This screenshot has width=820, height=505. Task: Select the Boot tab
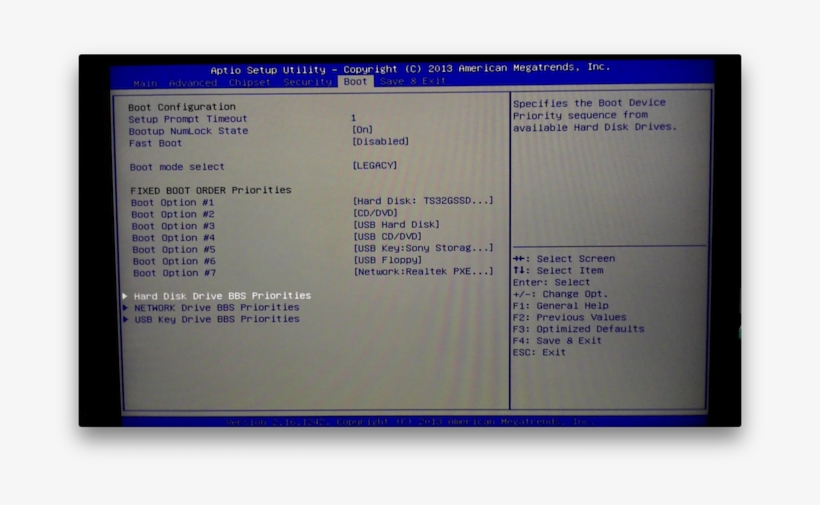356,81
